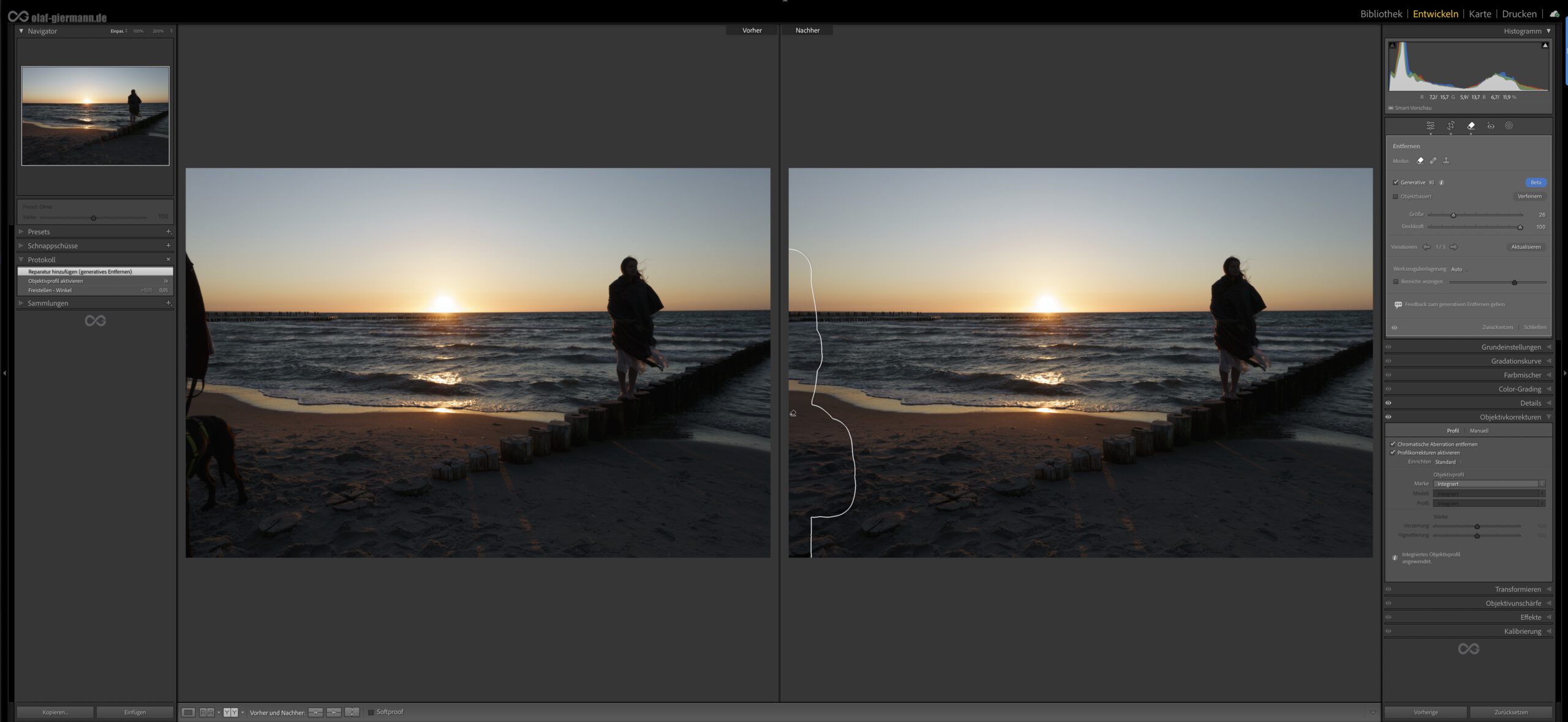Click the Aktualisieren button

tap(1525, 247)
